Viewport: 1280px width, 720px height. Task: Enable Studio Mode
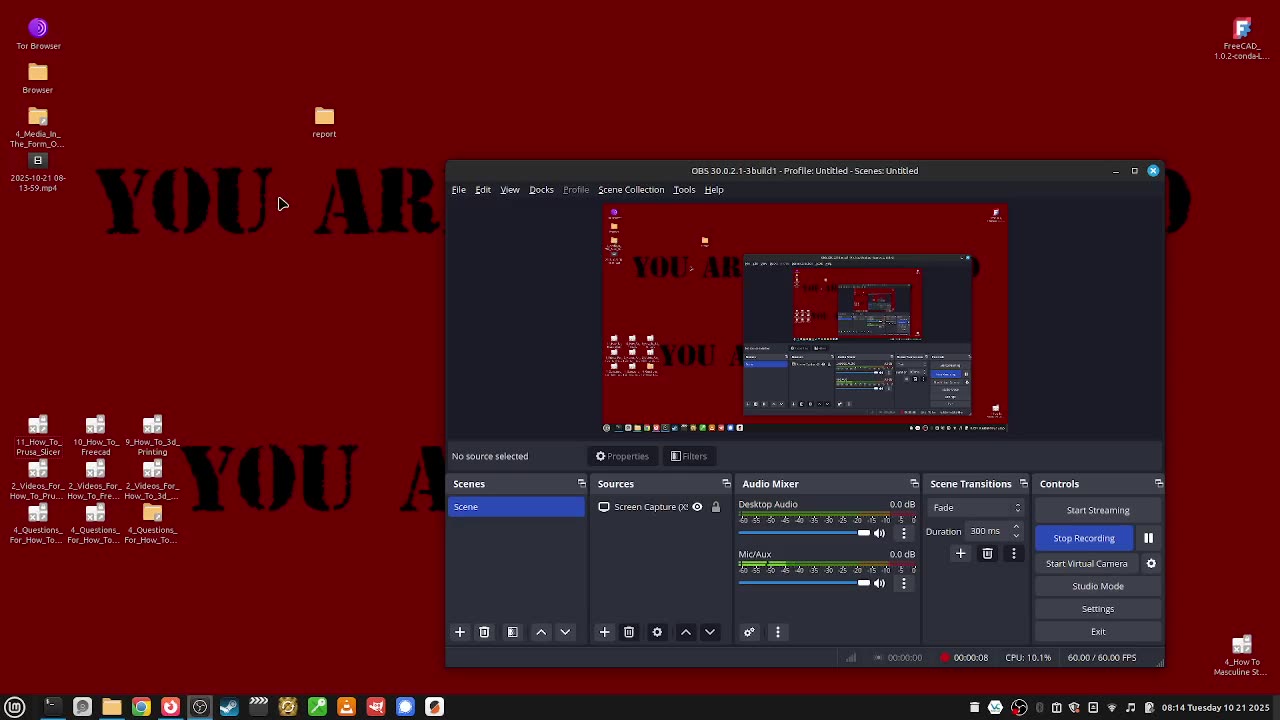[1098, 586]
